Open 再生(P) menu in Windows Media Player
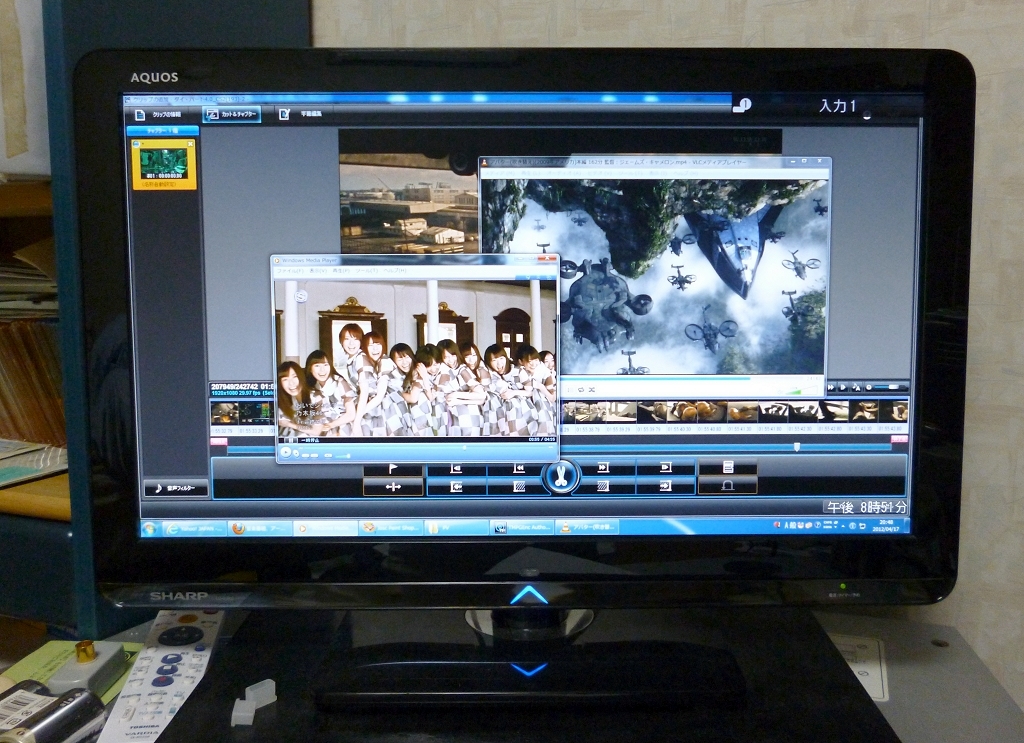The image size is (1024, 743). 343,271
